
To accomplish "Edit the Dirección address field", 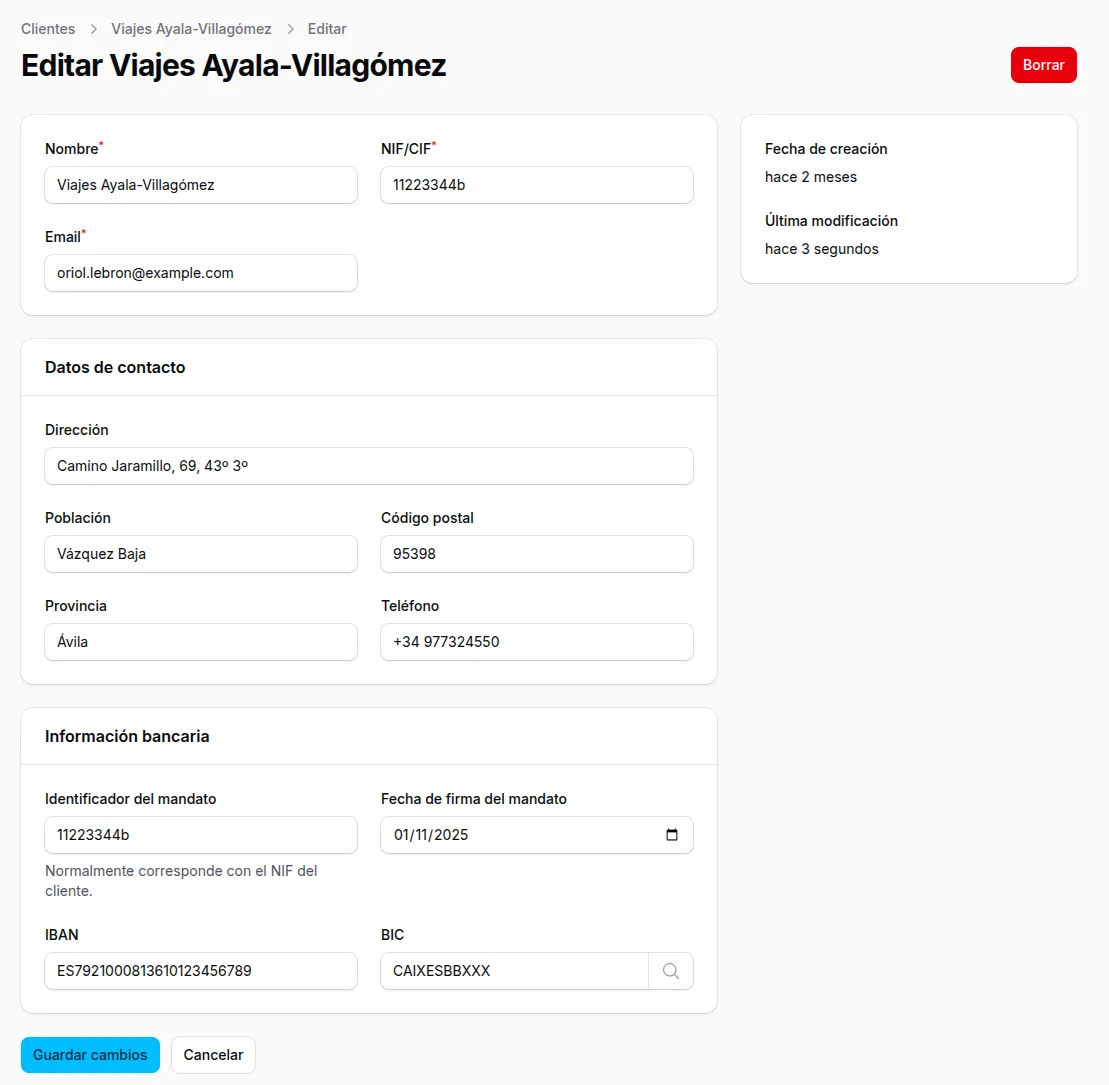I will 368,466.
